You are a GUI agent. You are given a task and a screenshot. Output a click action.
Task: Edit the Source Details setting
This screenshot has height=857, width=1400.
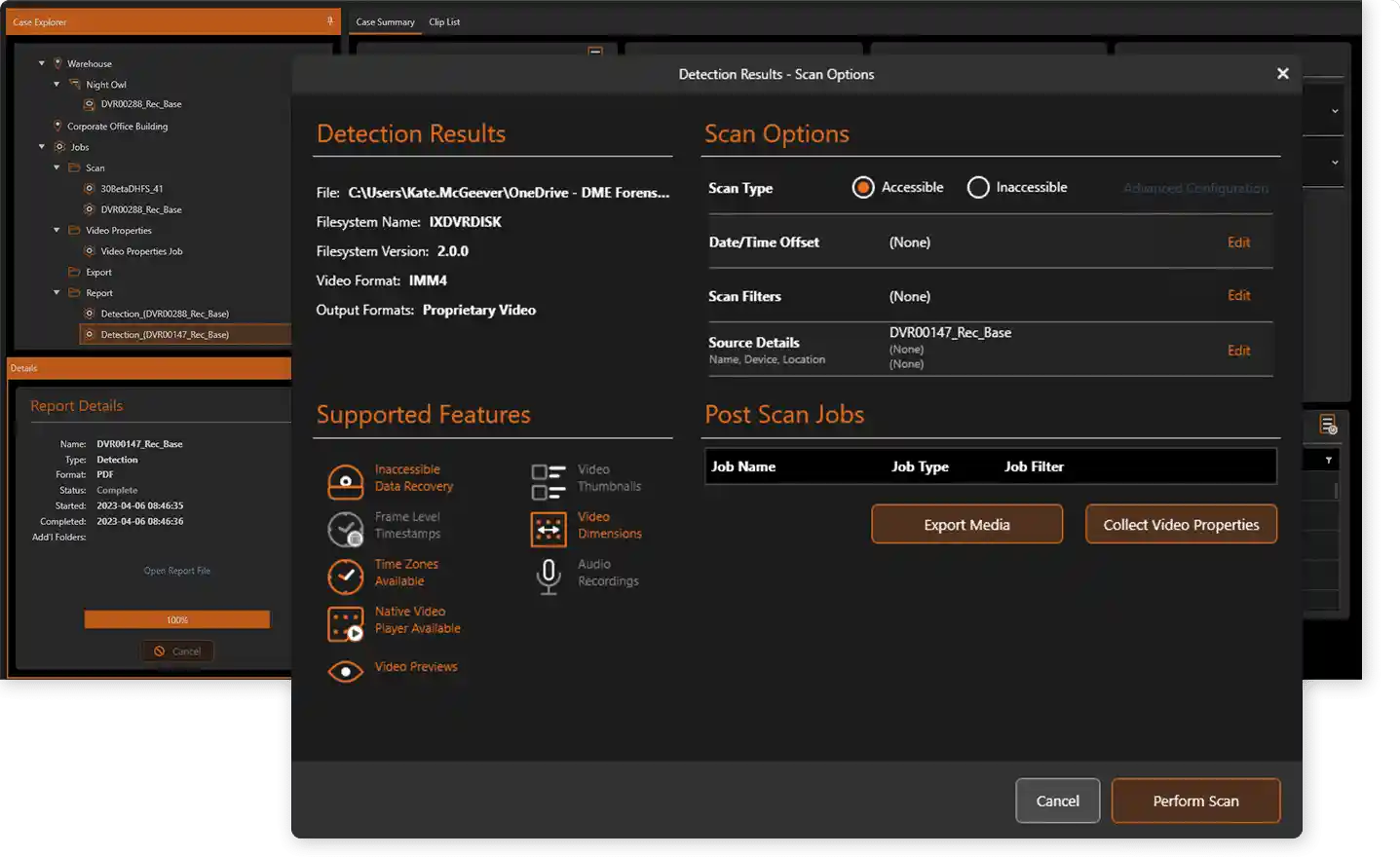point(1238,351)
